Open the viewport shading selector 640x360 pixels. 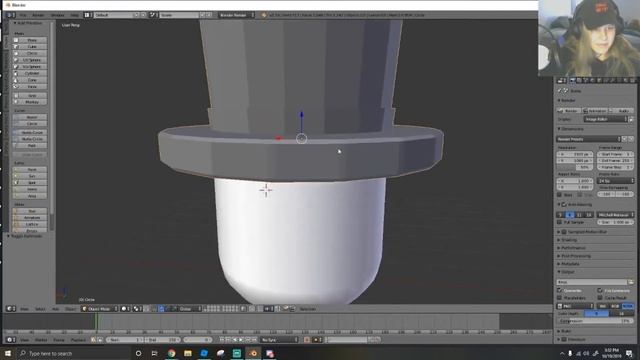pyautogui.click(x=126, y=309)
